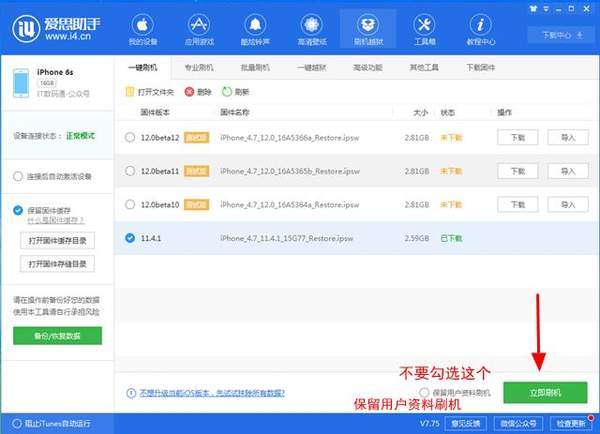600x434 pixels.
Task: Open the link about not upgrading current iOS version
Action: click(x=212, y=393)
